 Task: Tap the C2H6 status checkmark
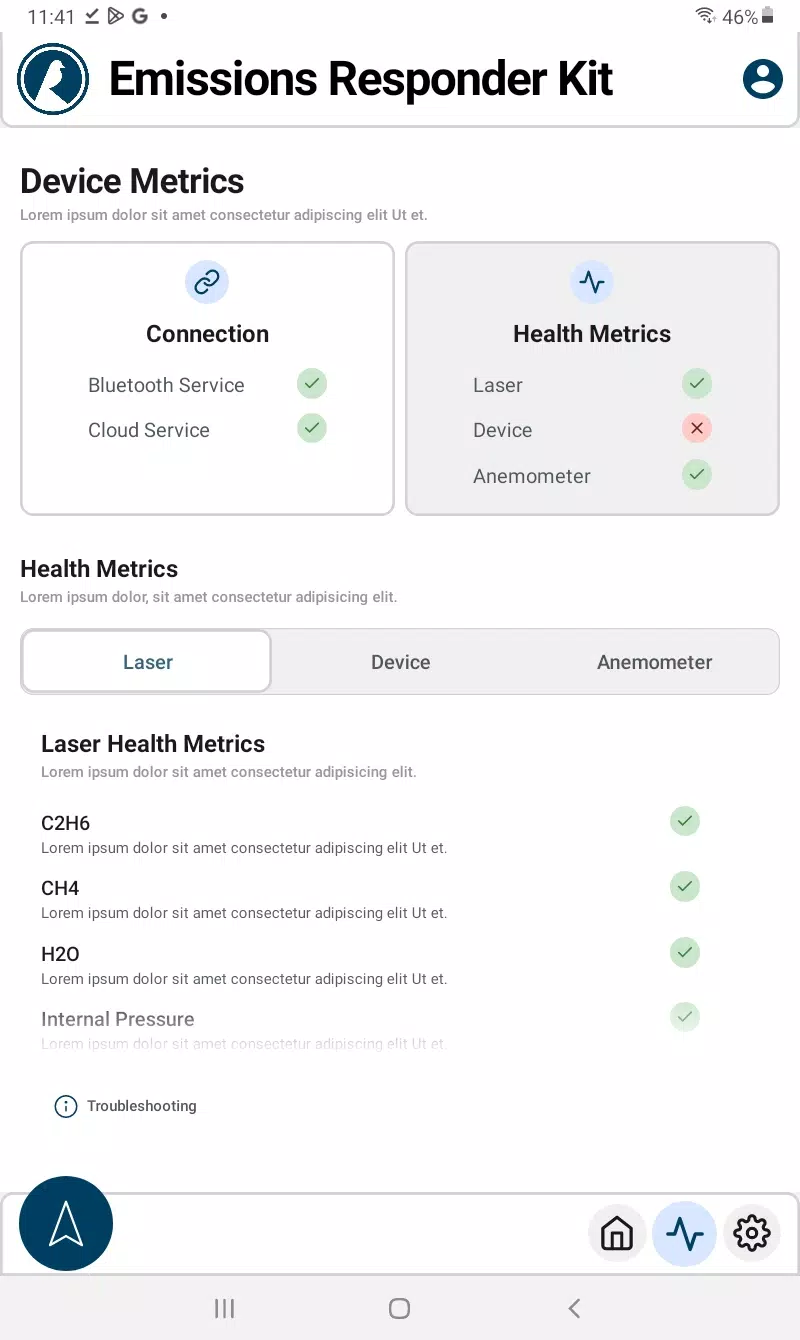(x=685, y=821)
